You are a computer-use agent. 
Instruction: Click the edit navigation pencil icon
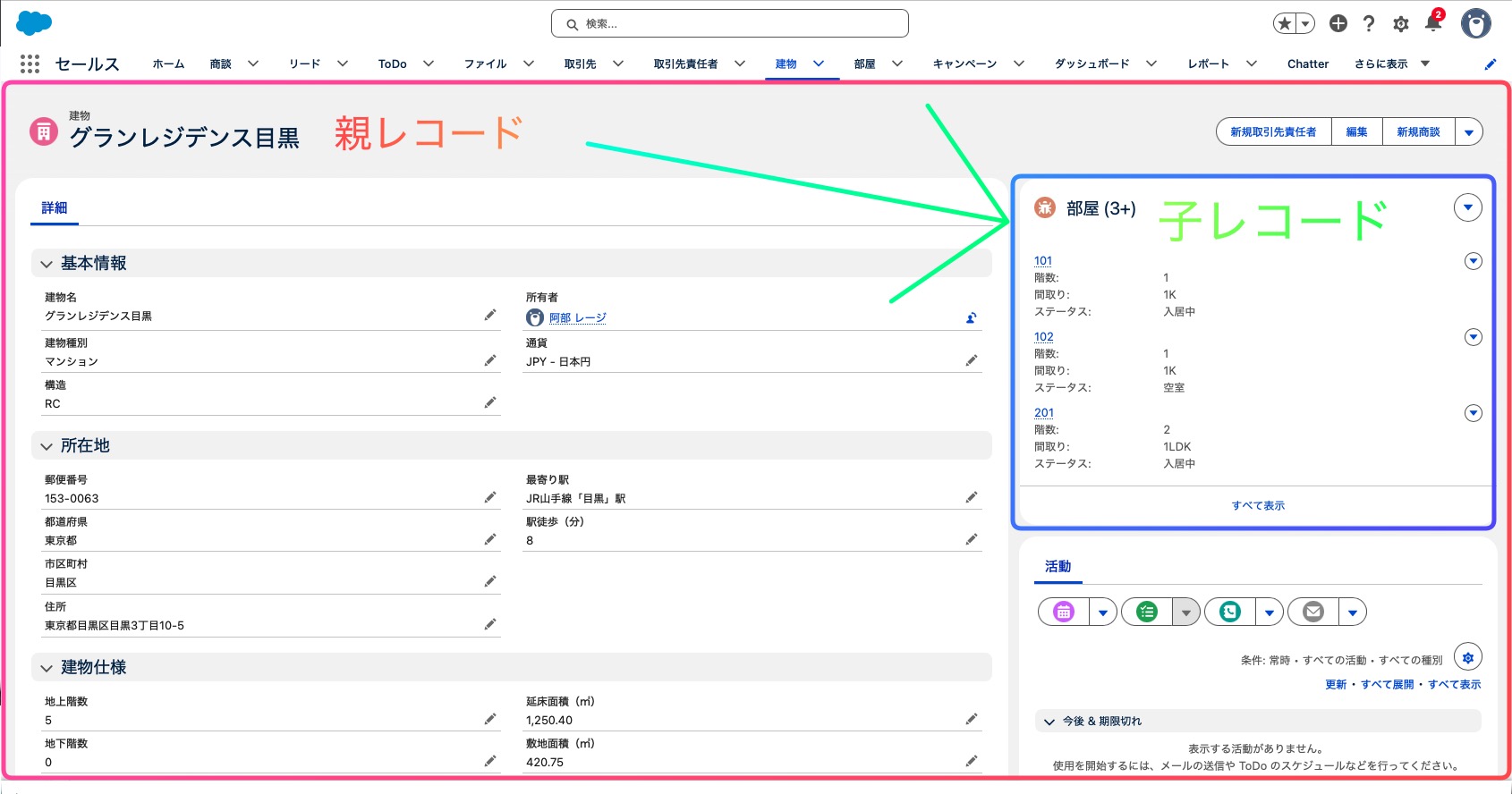tap(1491, 64)
